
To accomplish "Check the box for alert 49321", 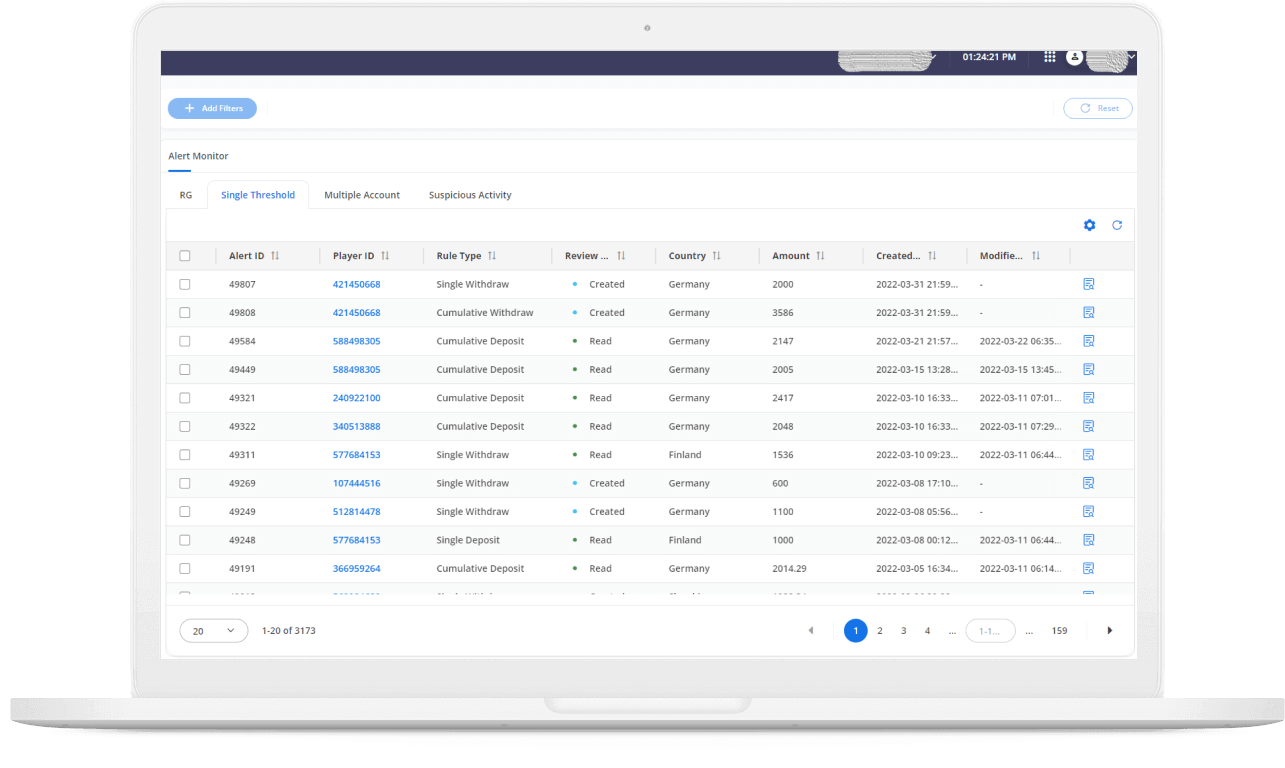I will click(185, 398).
